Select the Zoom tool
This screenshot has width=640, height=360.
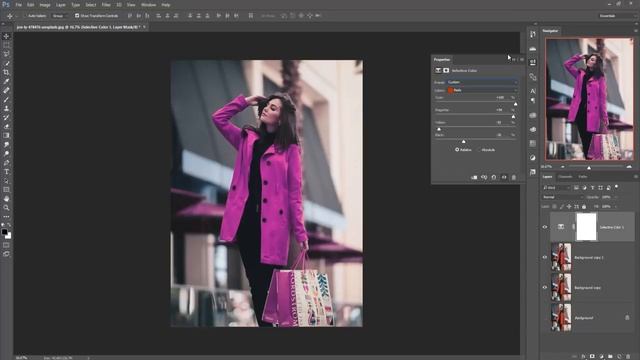coord(6,208)
